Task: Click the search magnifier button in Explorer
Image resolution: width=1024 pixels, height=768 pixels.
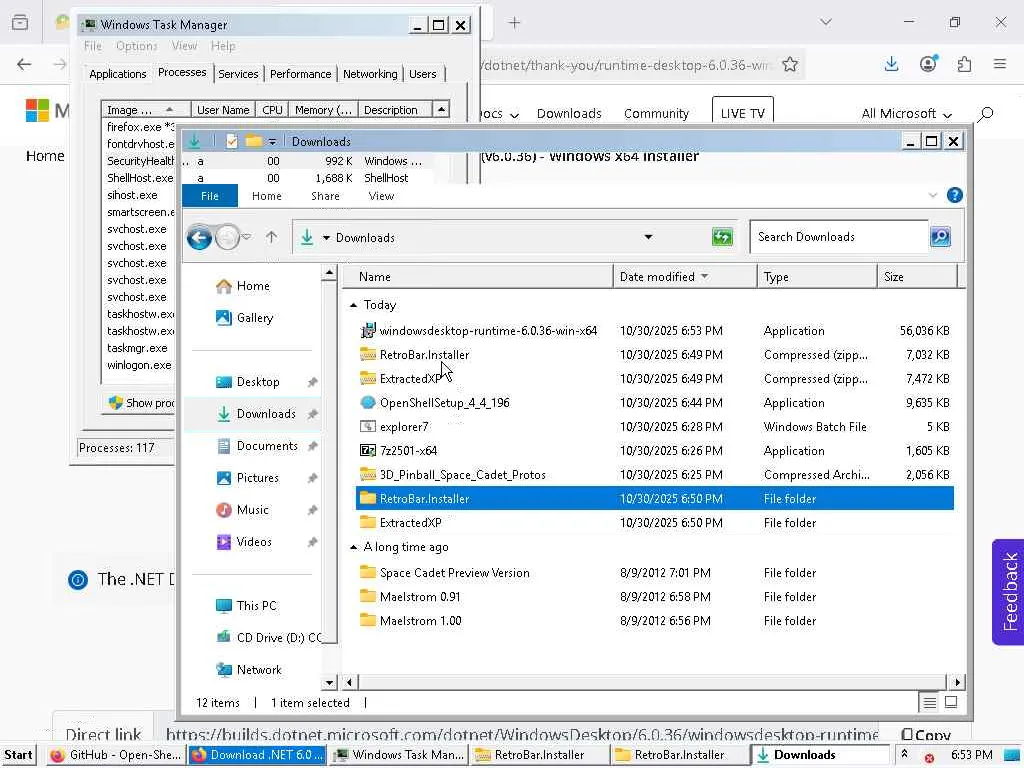Action: 940,236
